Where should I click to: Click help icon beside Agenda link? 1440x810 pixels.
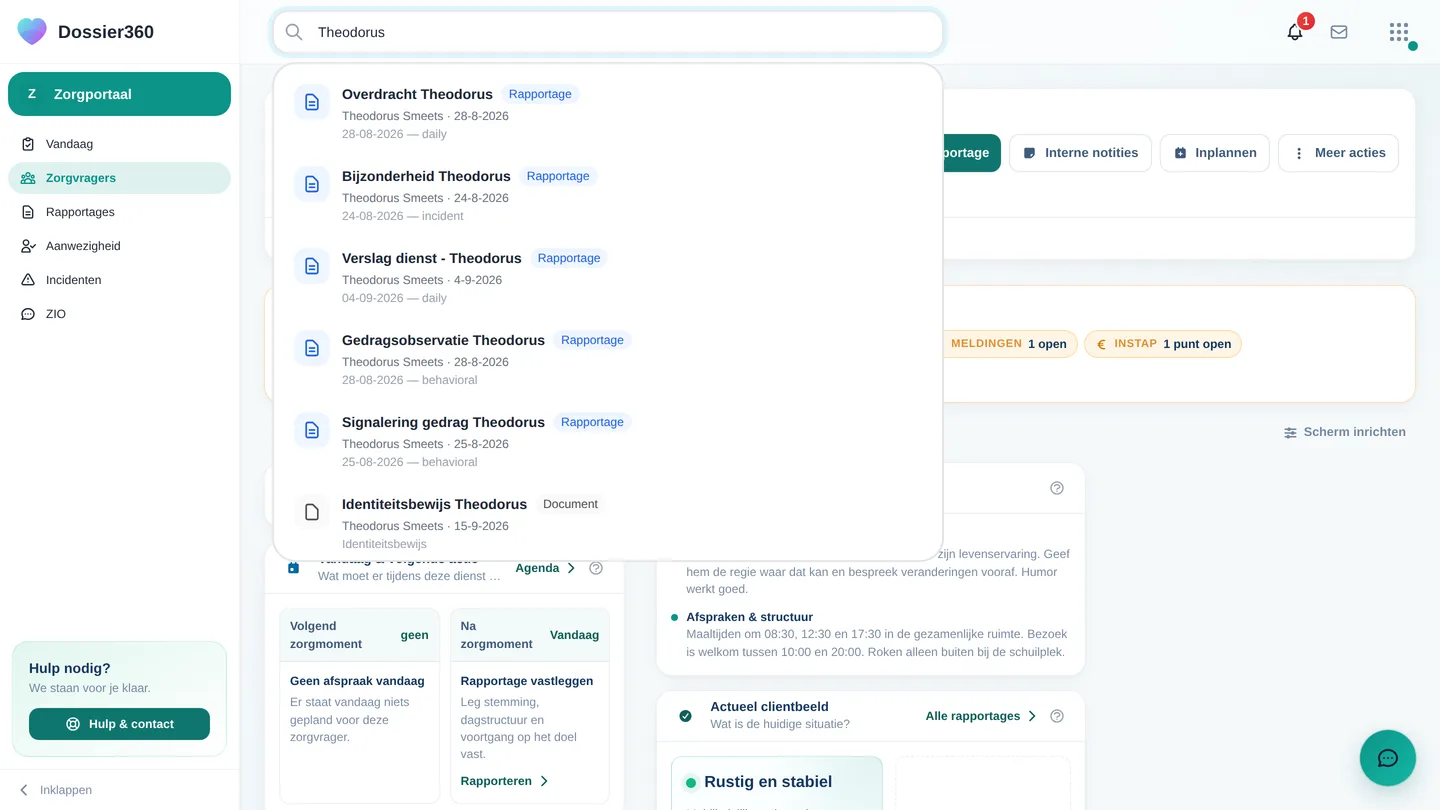[596, 568]
